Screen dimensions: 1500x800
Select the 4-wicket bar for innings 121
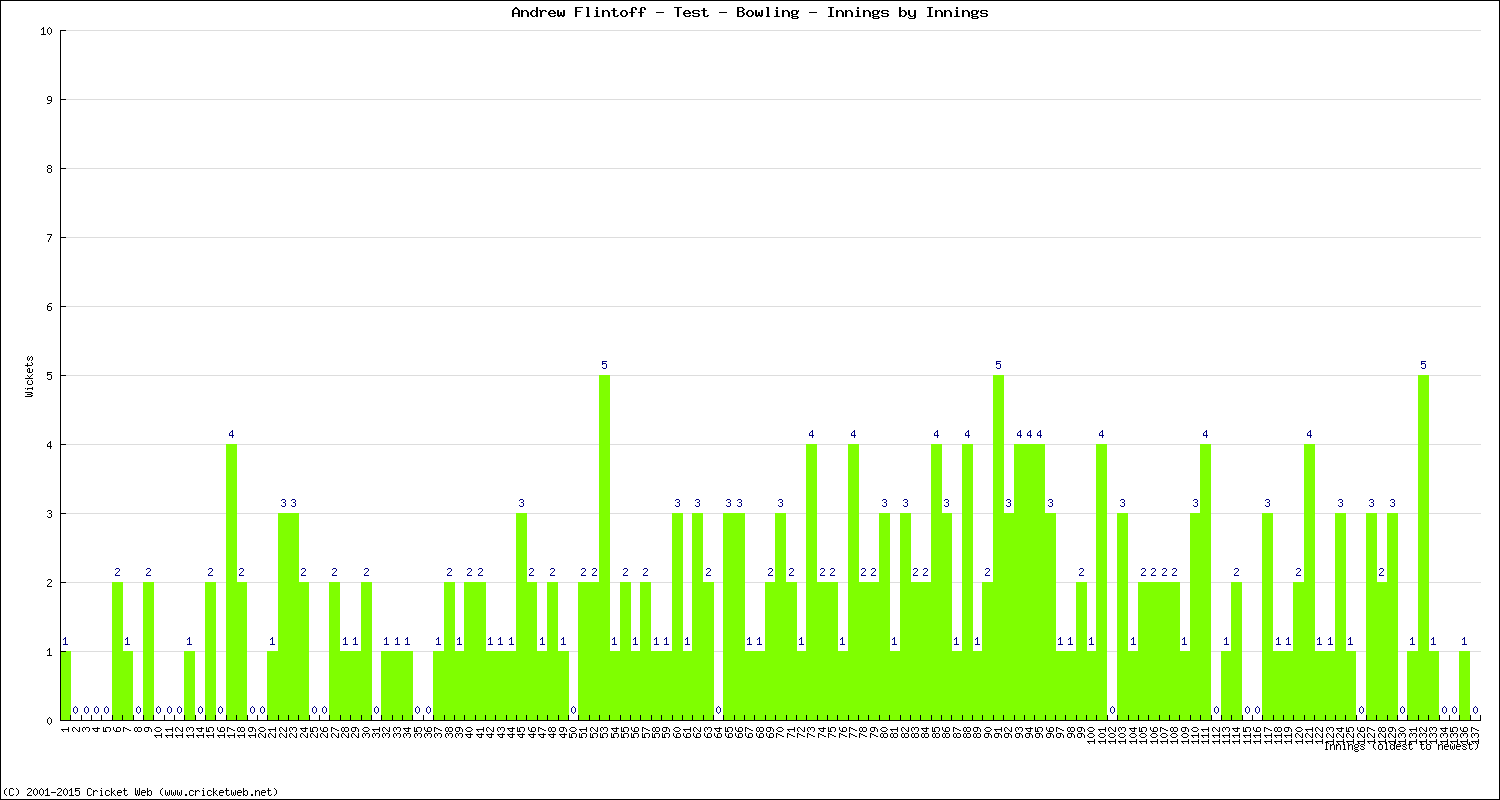[1309, 582]
